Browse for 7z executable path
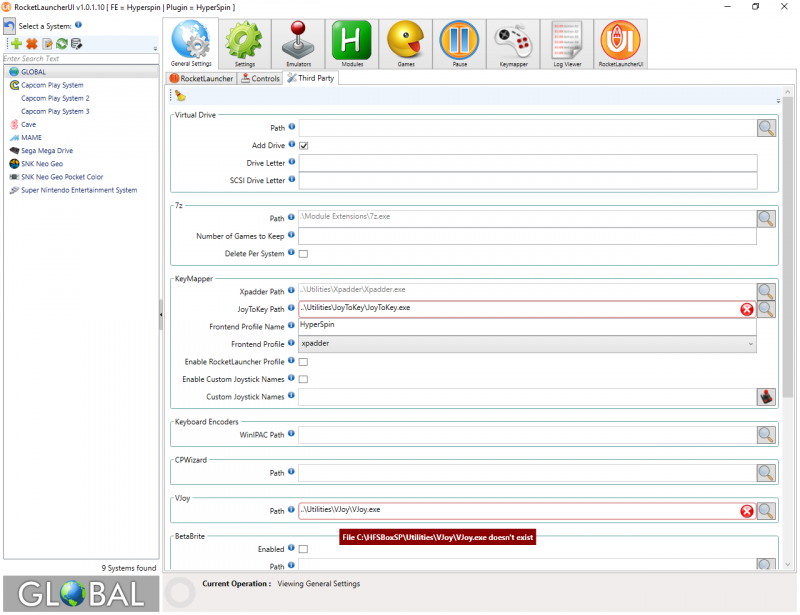The image size is (800, 615). point(766,218)
